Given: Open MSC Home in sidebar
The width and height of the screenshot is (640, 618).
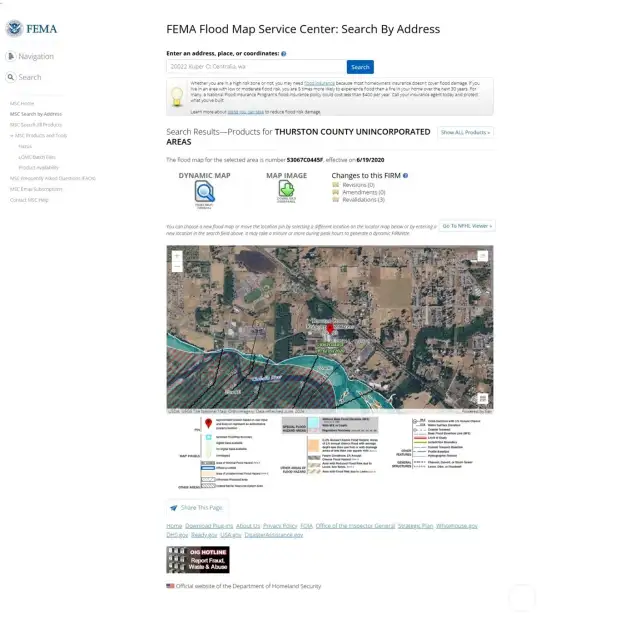Looking at the screenshot, I should pyautogui.click(x=22, y=103).
